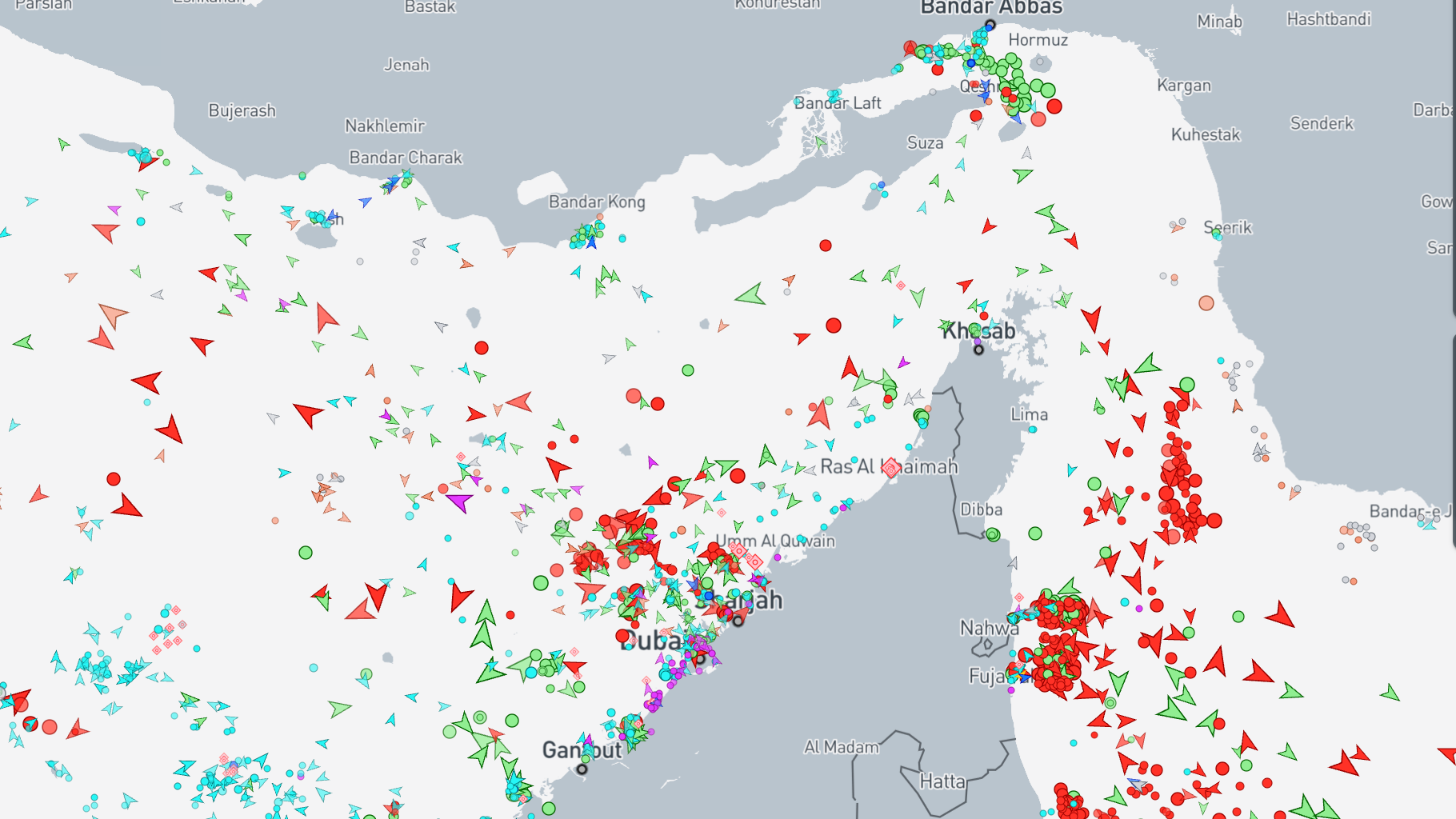Click the Sharjah port circle marker

click(x=738, y=621)
